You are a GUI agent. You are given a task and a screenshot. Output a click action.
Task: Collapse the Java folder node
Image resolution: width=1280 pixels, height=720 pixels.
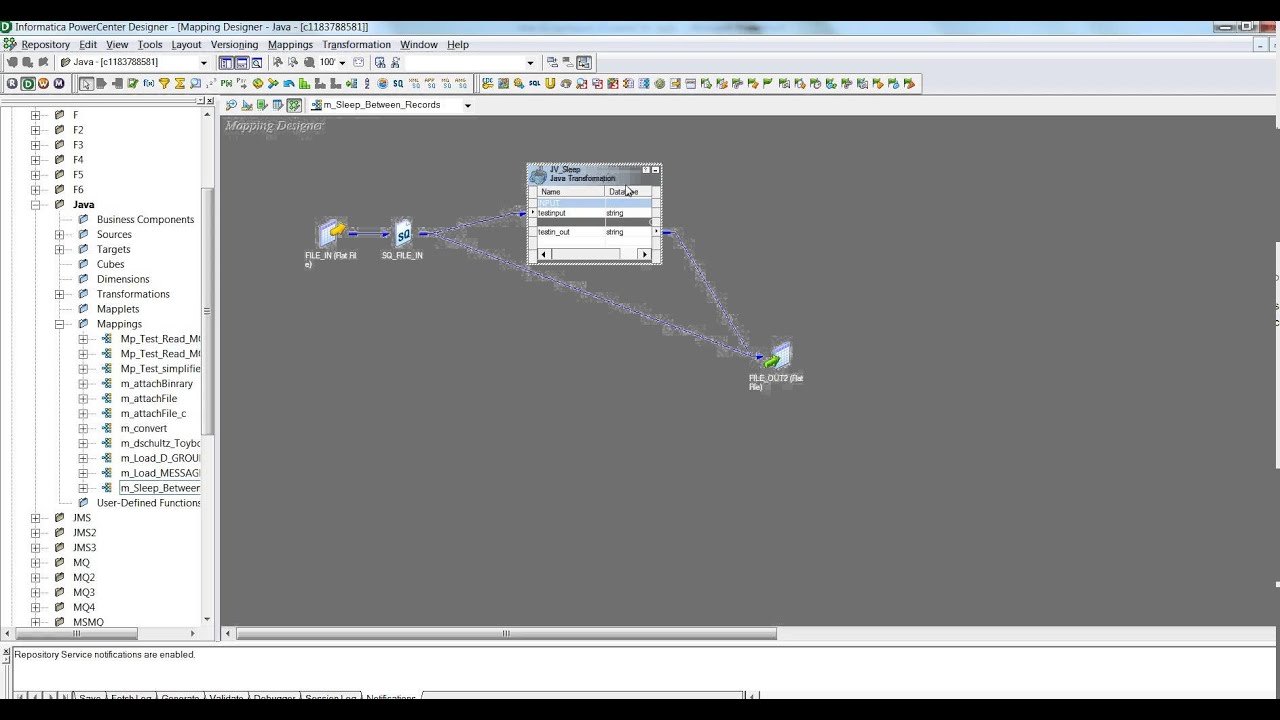tap(35, 205)
